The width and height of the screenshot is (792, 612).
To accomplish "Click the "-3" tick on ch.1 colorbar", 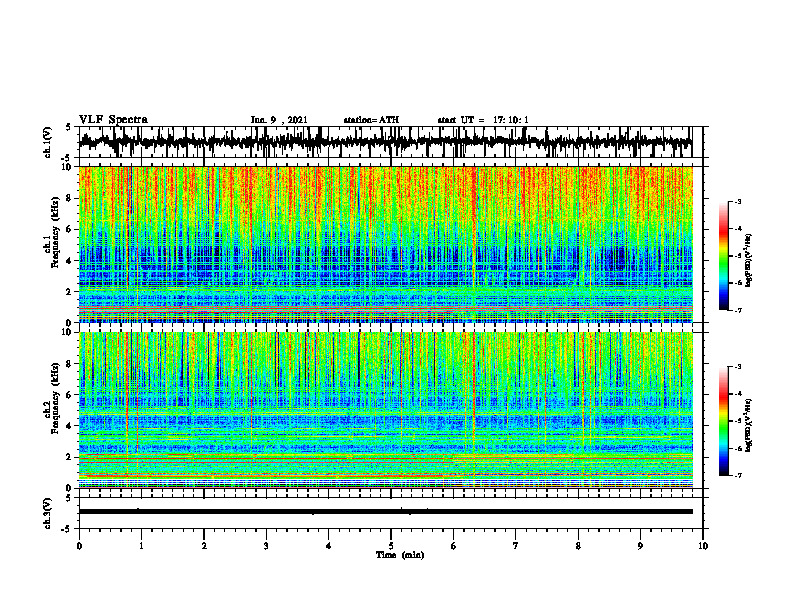I will pos(737,201).
